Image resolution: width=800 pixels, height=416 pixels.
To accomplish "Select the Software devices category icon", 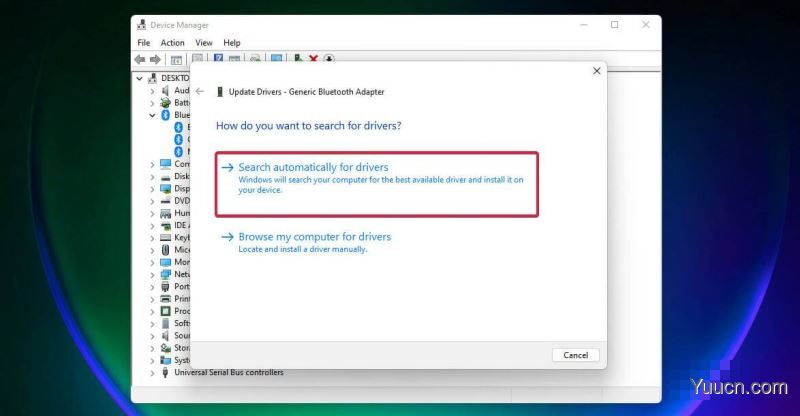I will (165, 323).
